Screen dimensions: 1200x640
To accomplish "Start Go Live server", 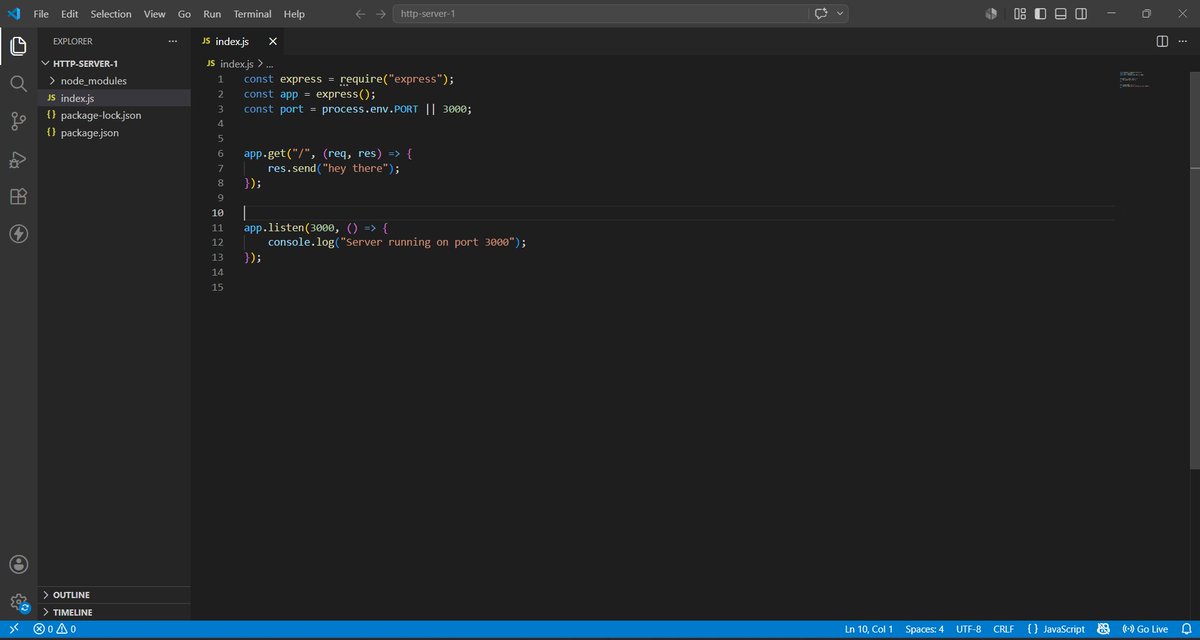I will (1145, 629).
